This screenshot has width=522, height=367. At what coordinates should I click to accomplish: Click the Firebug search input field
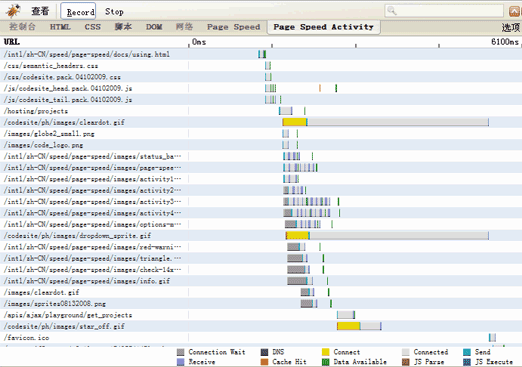444,11
